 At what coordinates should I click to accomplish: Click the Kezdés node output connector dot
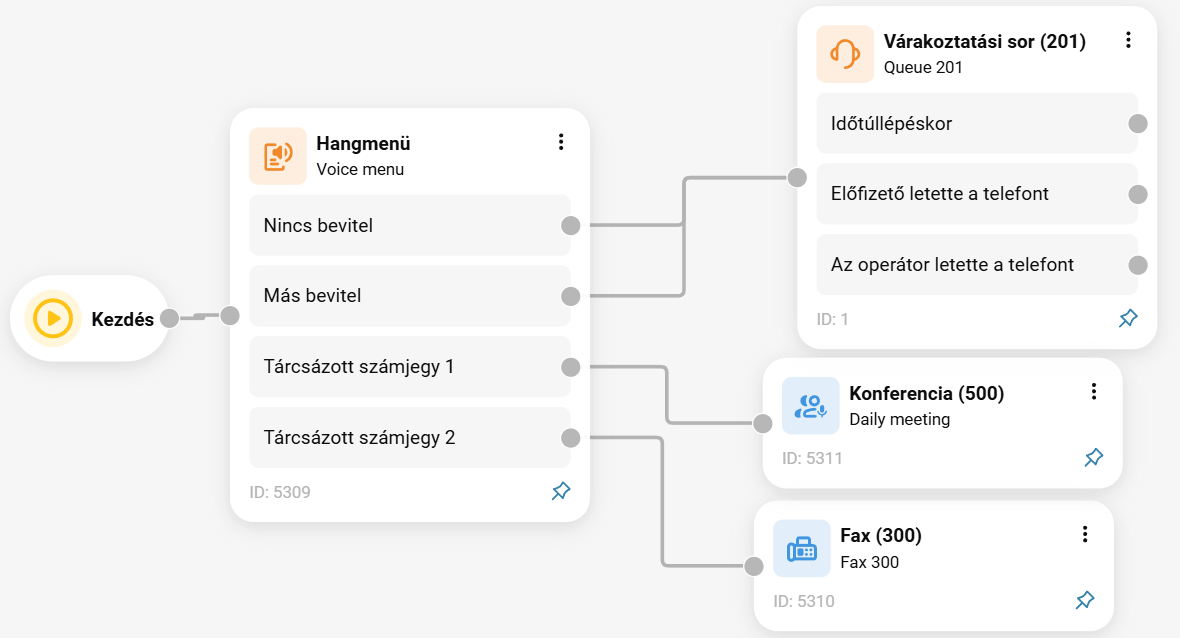coord(170,318)
